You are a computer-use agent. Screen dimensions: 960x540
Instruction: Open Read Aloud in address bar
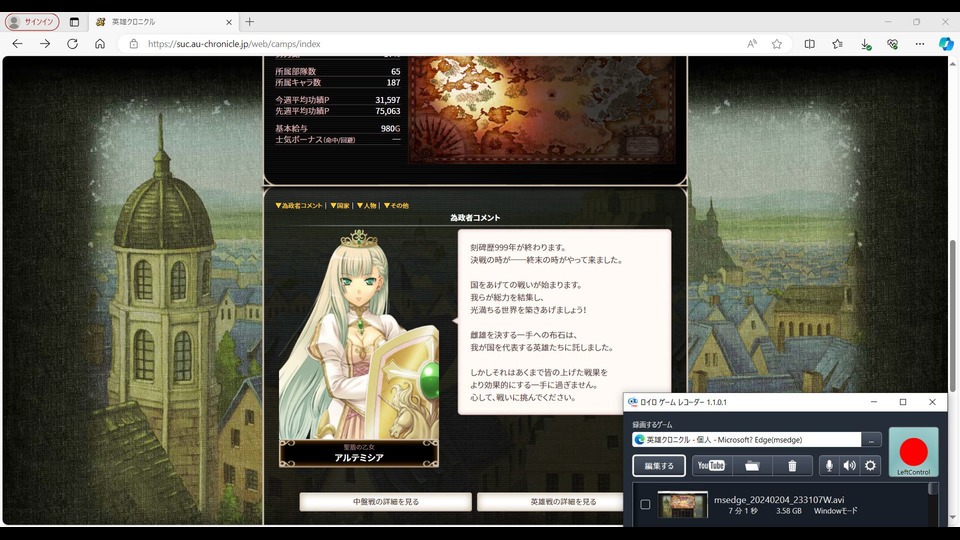752,44
